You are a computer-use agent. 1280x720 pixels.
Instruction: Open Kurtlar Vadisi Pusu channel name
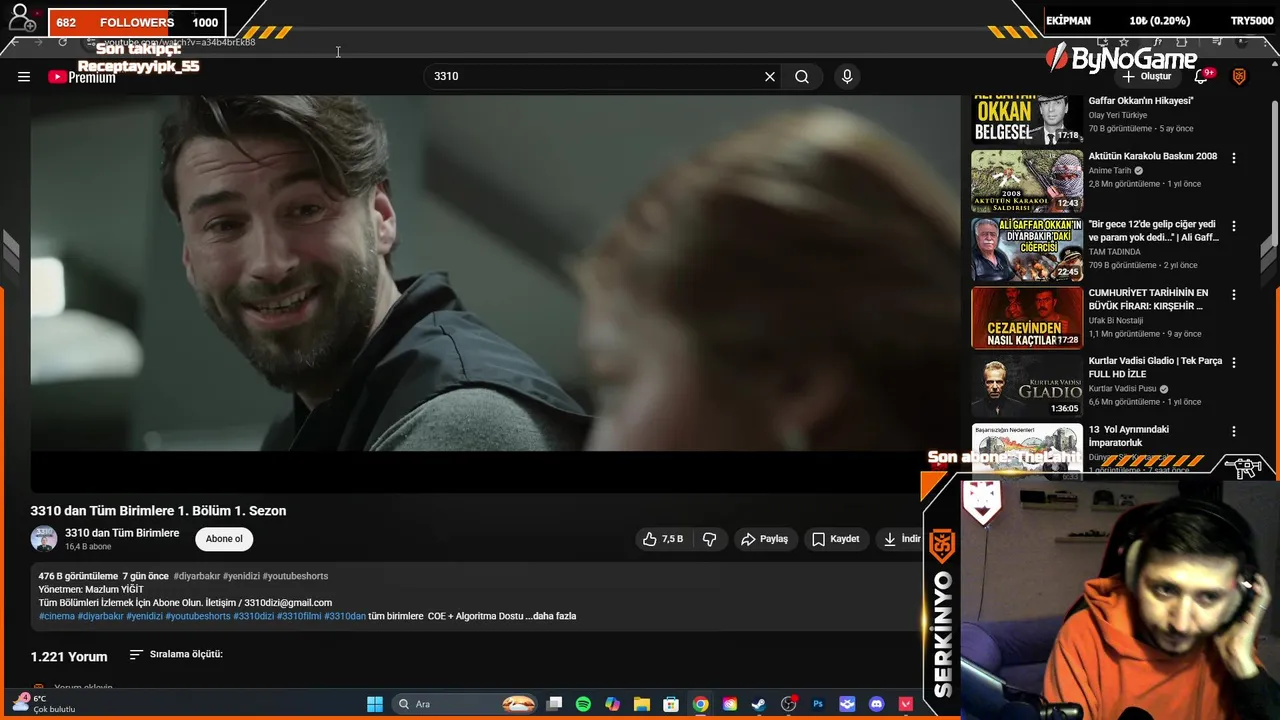(1122, 389)
